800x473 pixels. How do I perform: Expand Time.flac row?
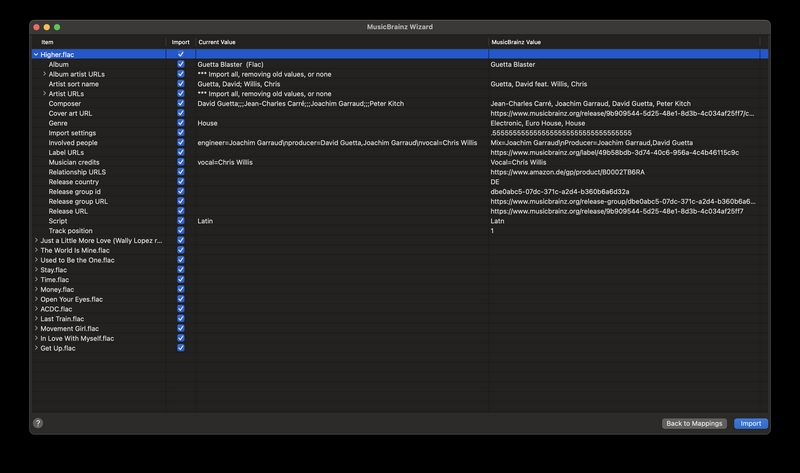[36, 280]
